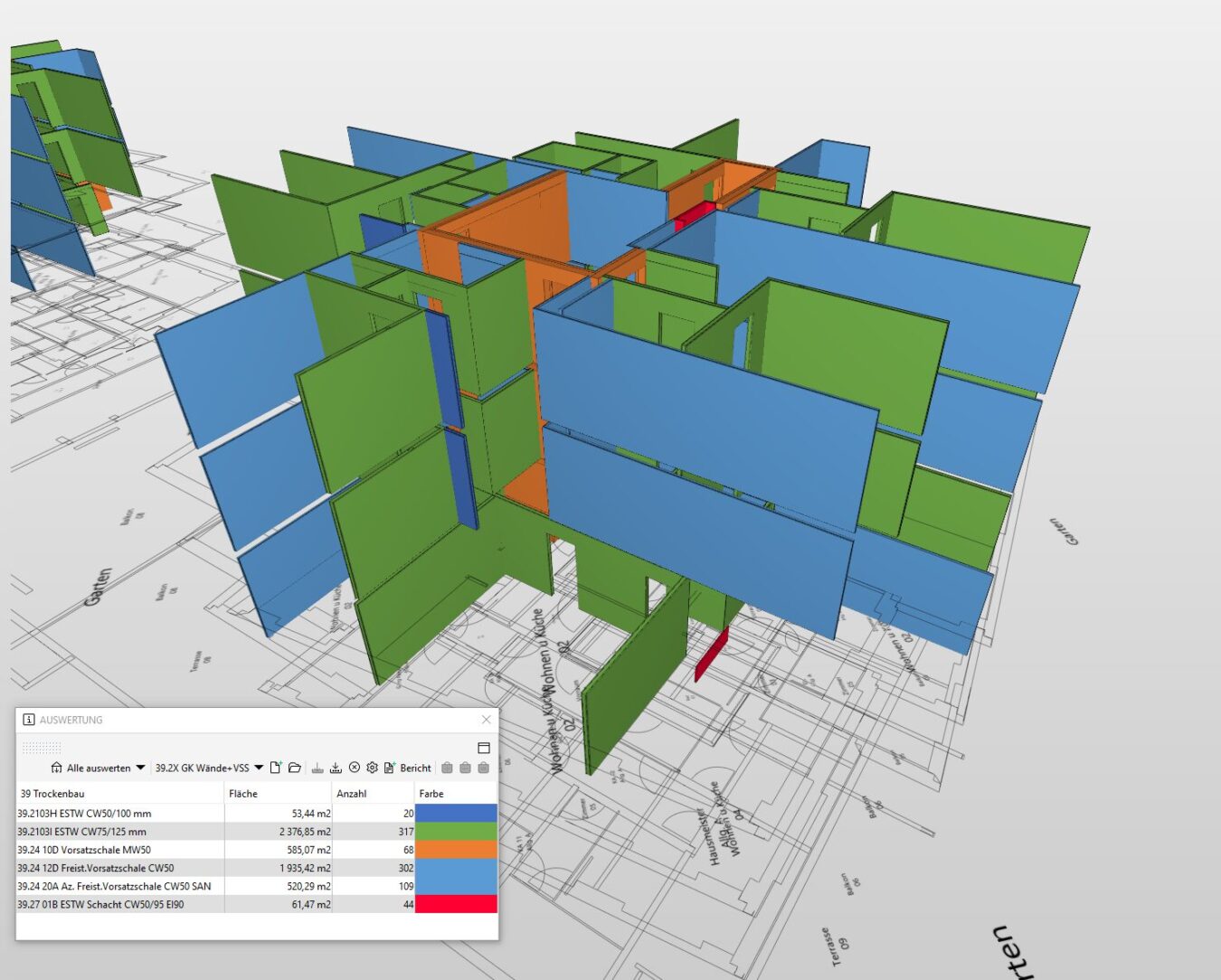The image size is (1221, 980).
Task: Sort by the Fläche column header
Action: tap(242, 793)
